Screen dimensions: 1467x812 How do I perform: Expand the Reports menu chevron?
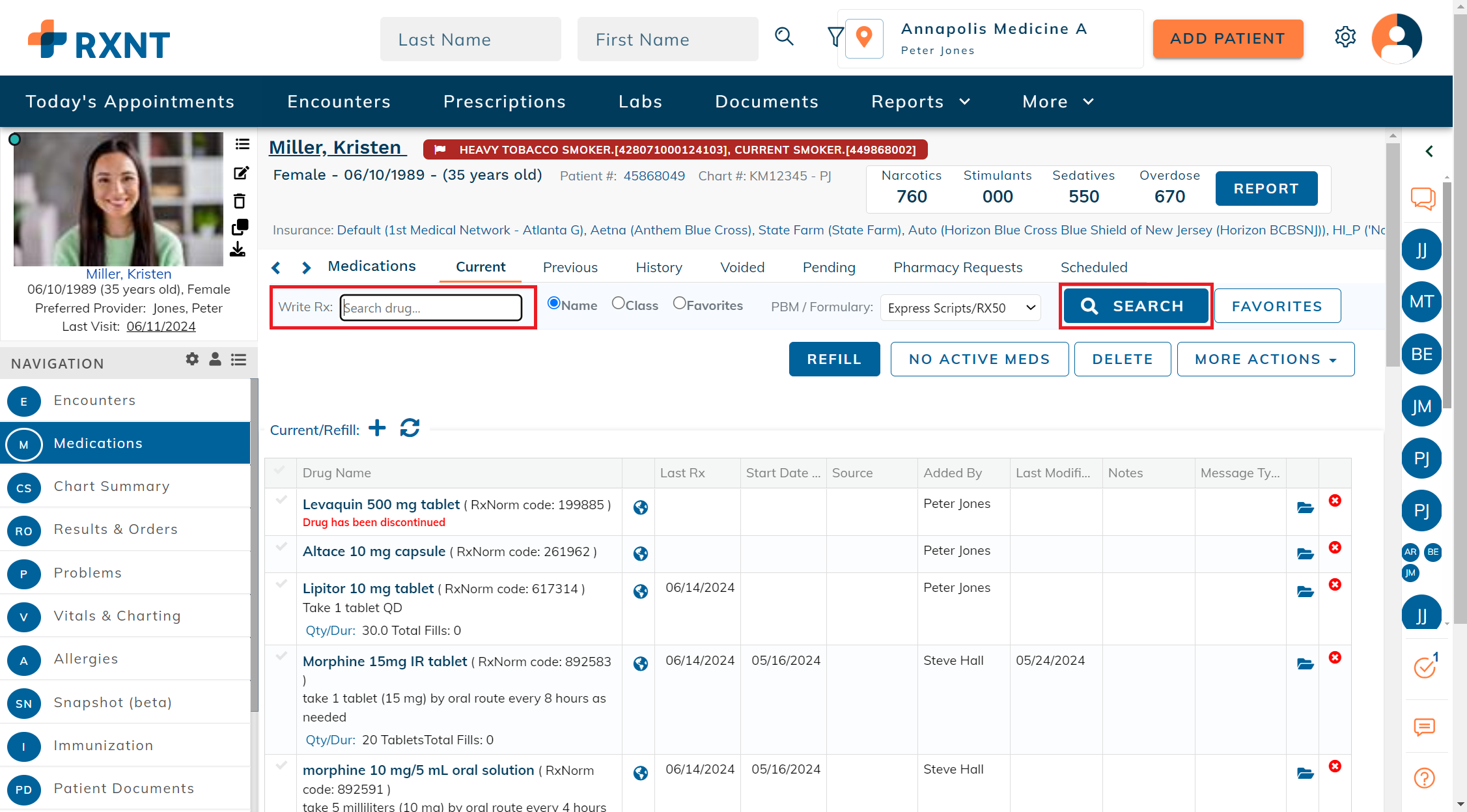tap(965, 102)
